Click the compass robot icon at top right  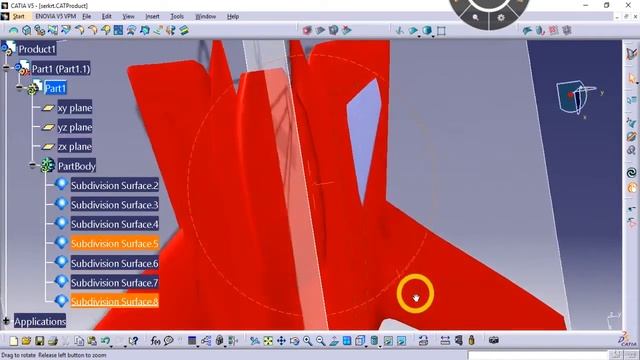[631, 53]
